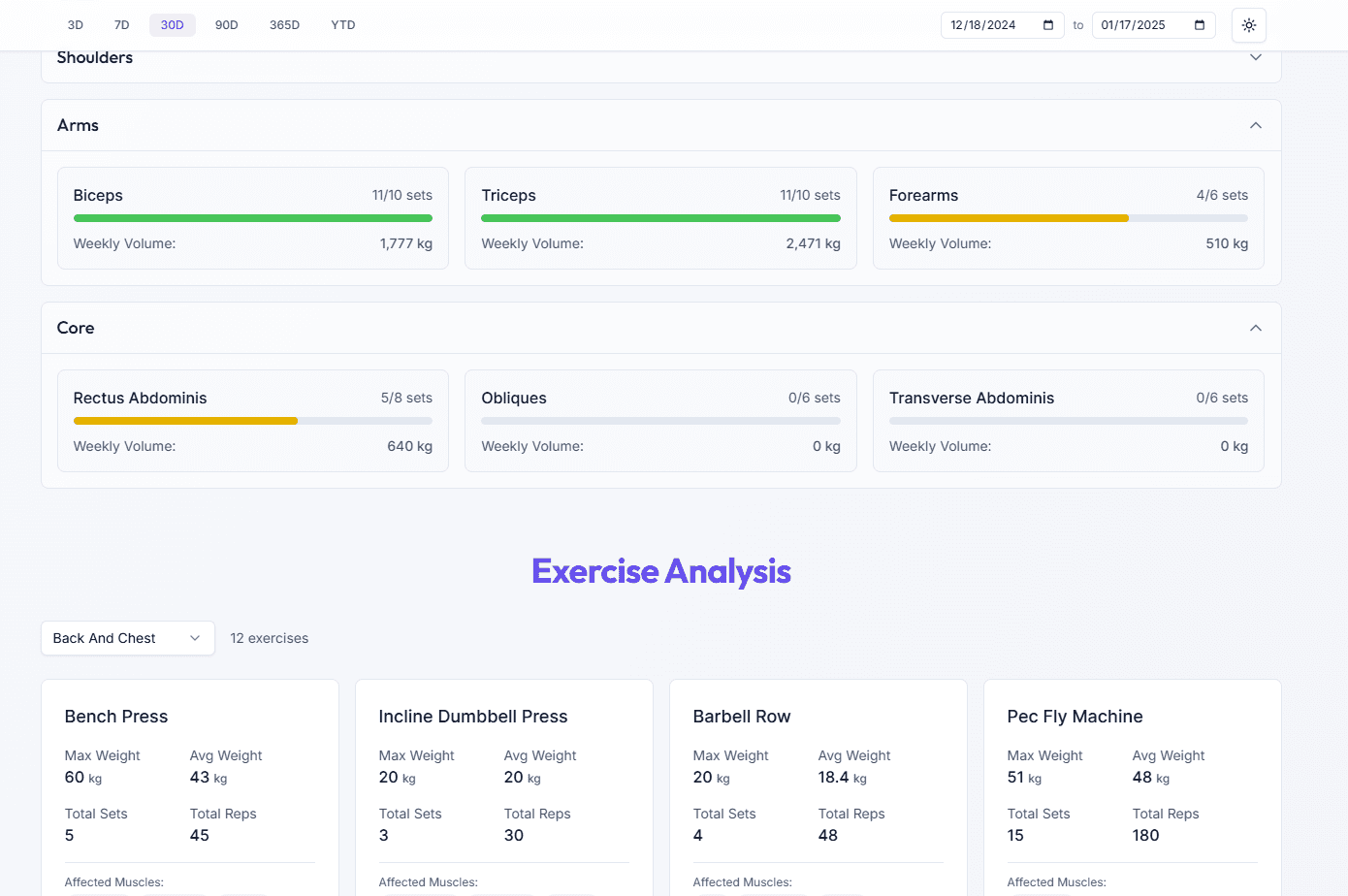This screenshot has width=1348, height=896.
Task: Click the Biceps muscle card
Action: point(252,217)
